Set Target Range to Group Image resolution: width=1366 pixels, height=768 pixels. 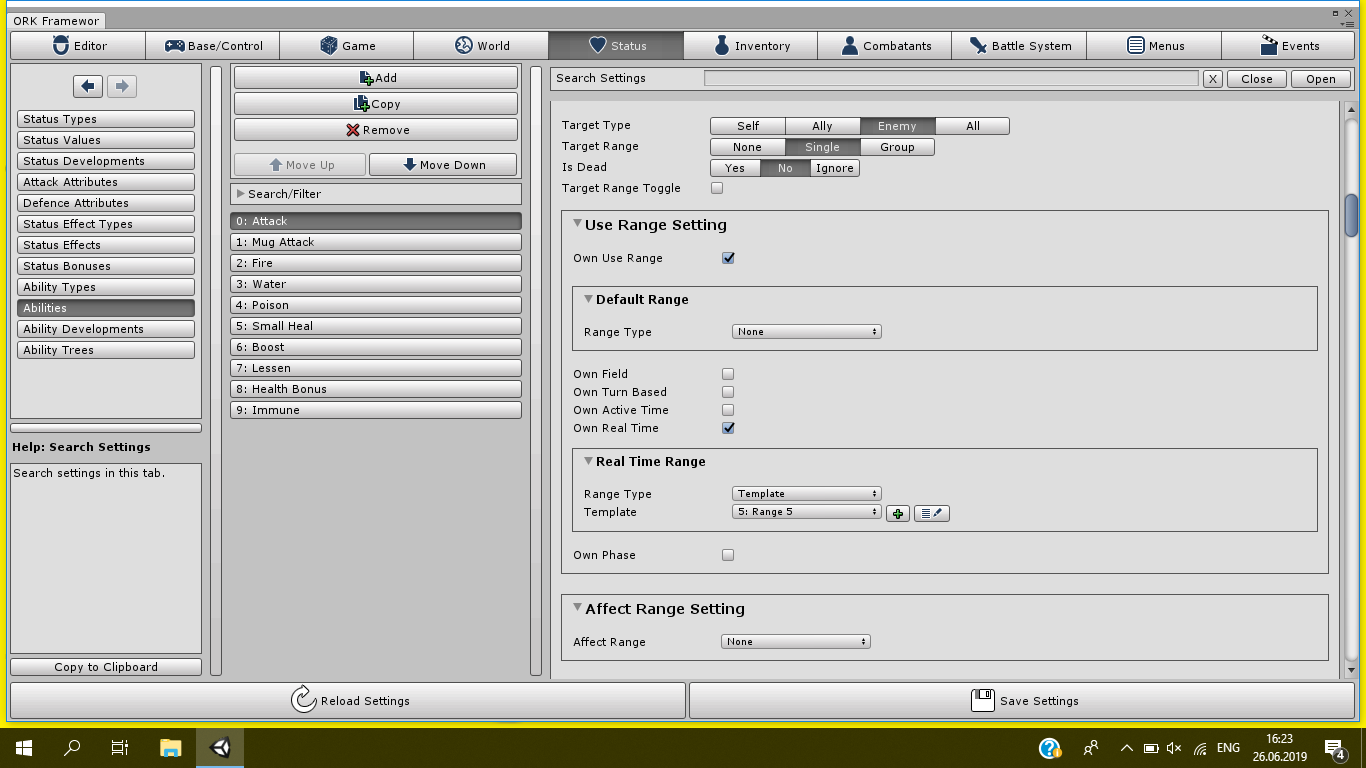(897, 147)
